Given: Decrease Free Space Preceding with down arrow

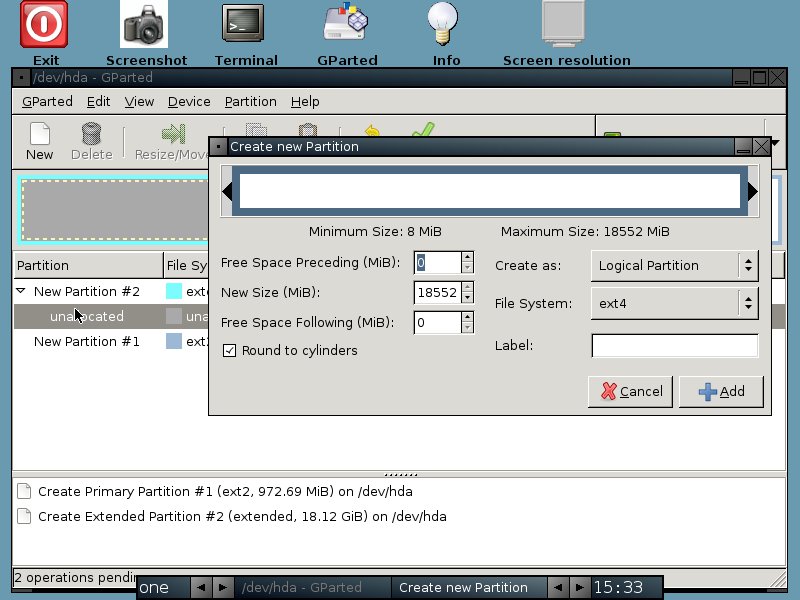Looking at the screenshot, I should [467, 268].
